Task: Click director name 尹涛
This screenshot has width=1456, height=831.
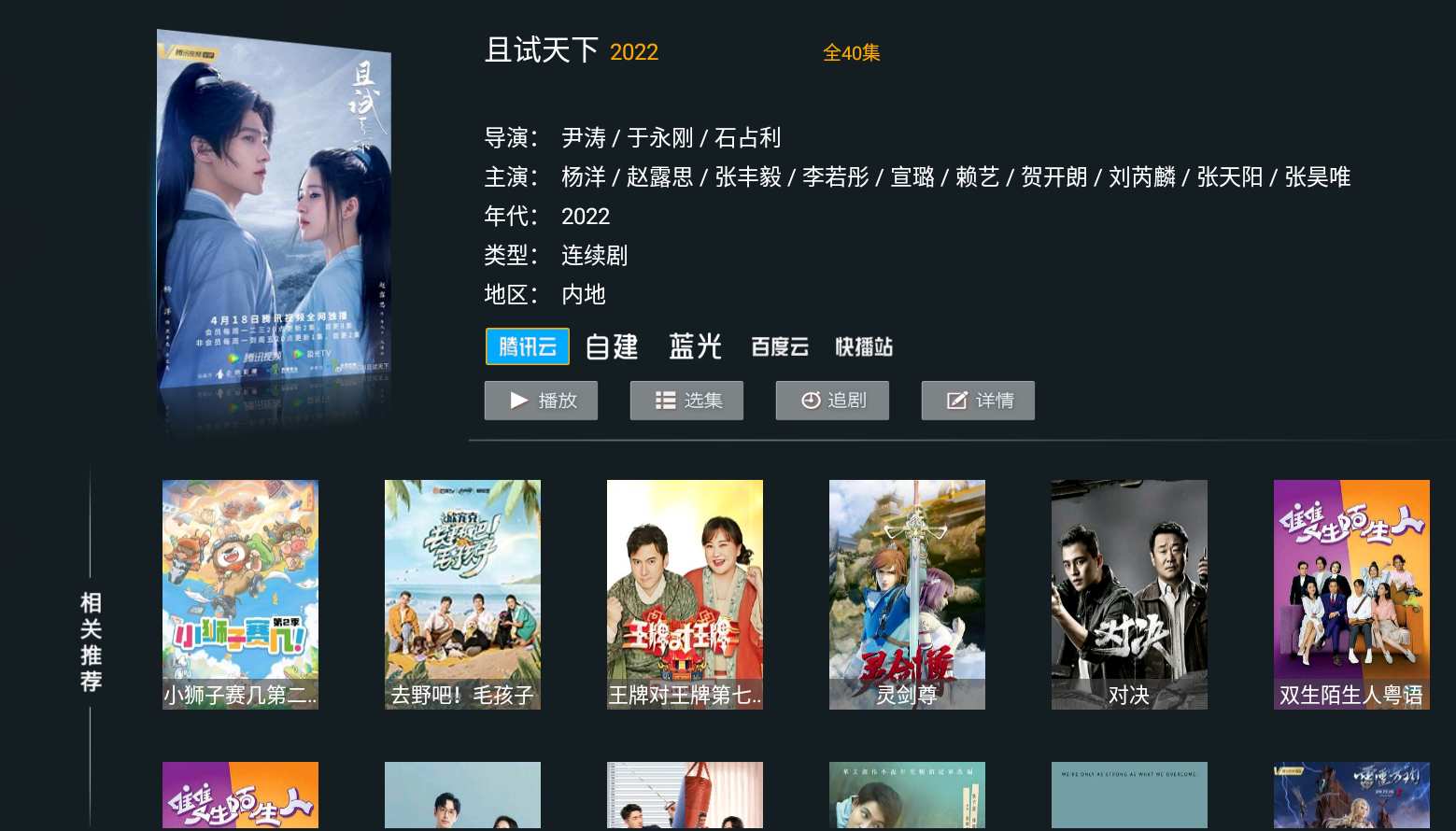Action: point(584,137)
